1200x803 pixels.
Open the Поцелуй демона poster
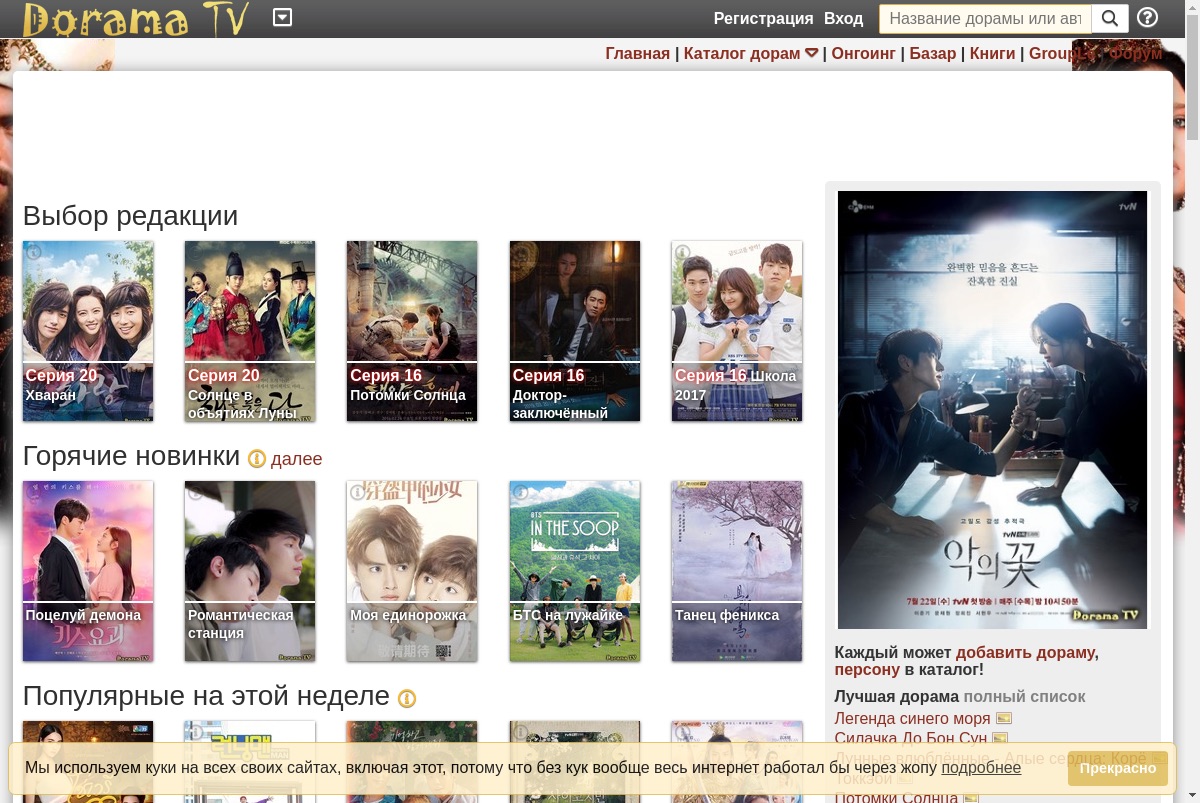(x=88, y=571)
